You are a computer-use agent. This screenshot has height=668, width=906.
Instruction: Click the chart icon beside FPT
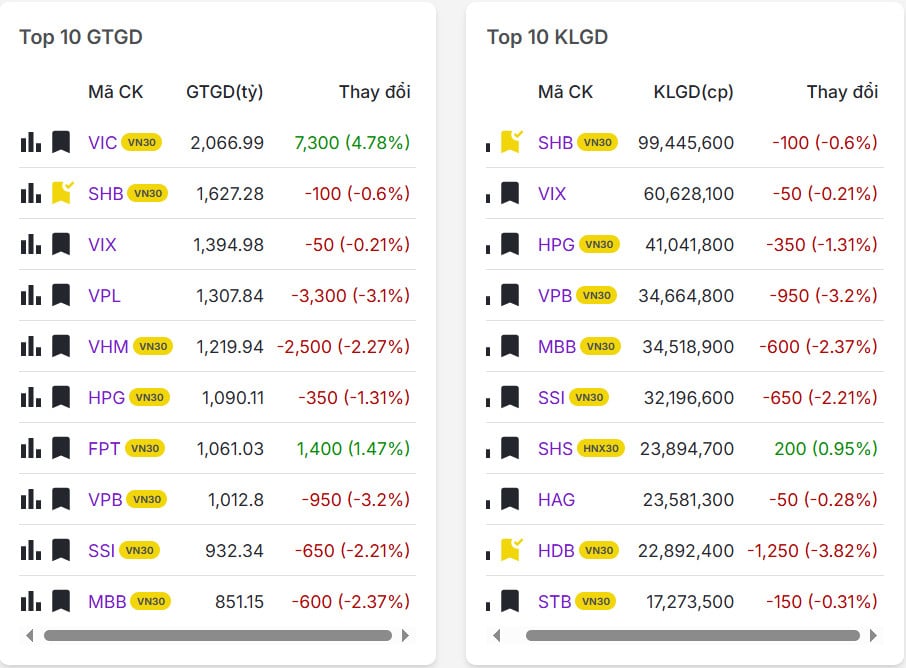pyautogui.click(x=29, y=448)
